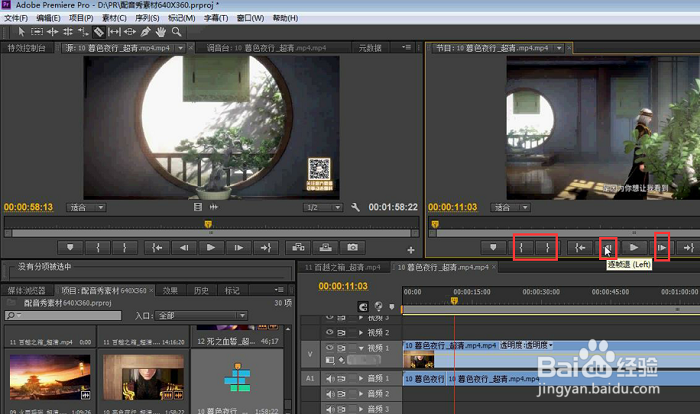Go to In point in Program monitor
The height and width of the screenshot is (414, 700).
click(580, 247)
